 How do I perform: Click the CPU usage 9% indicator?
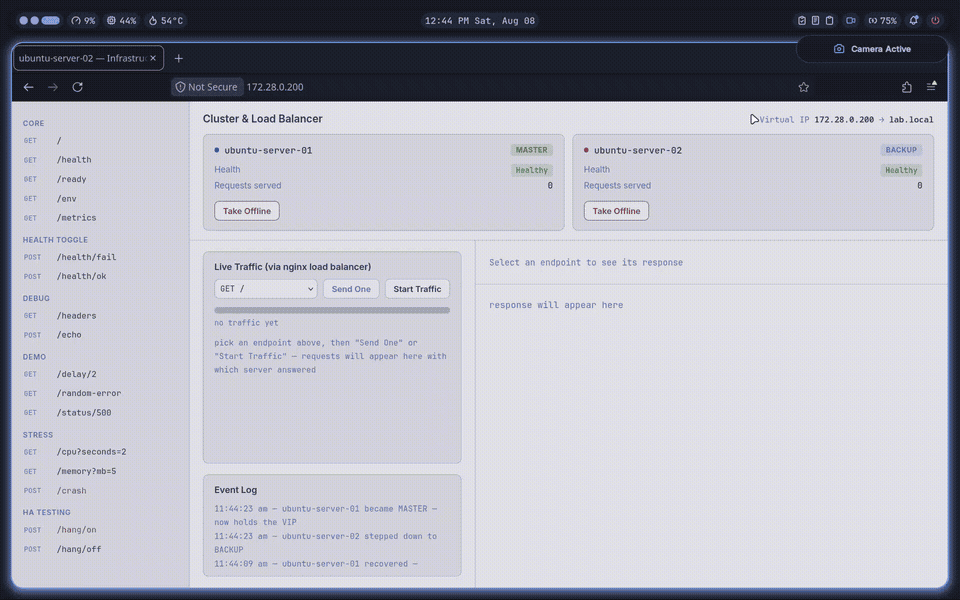(x=83, y=20)
